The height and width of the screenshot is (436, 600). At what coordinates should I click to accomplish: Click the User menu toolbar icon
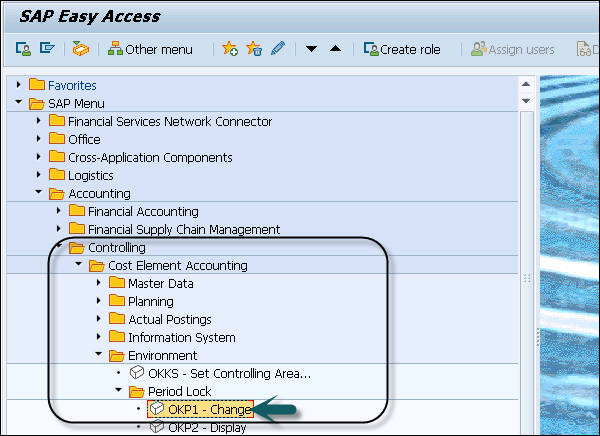21,49
